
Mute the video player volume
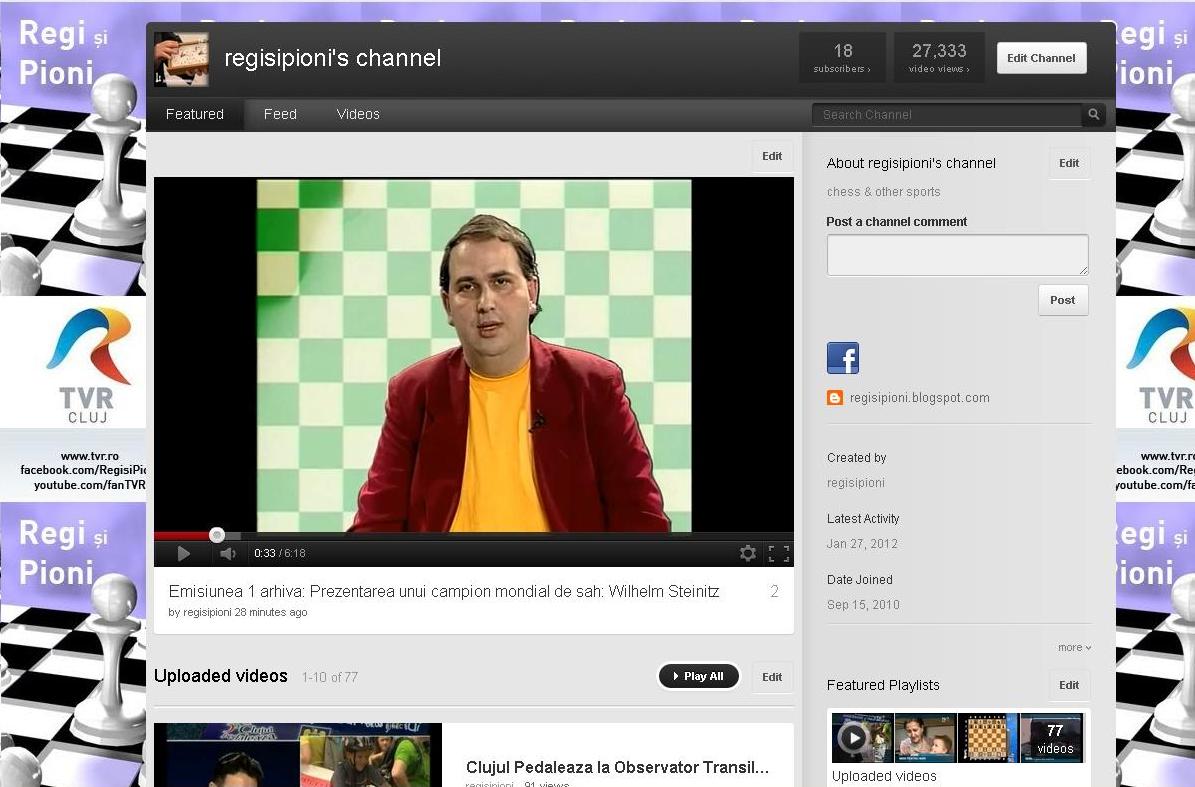coord(228,553)
